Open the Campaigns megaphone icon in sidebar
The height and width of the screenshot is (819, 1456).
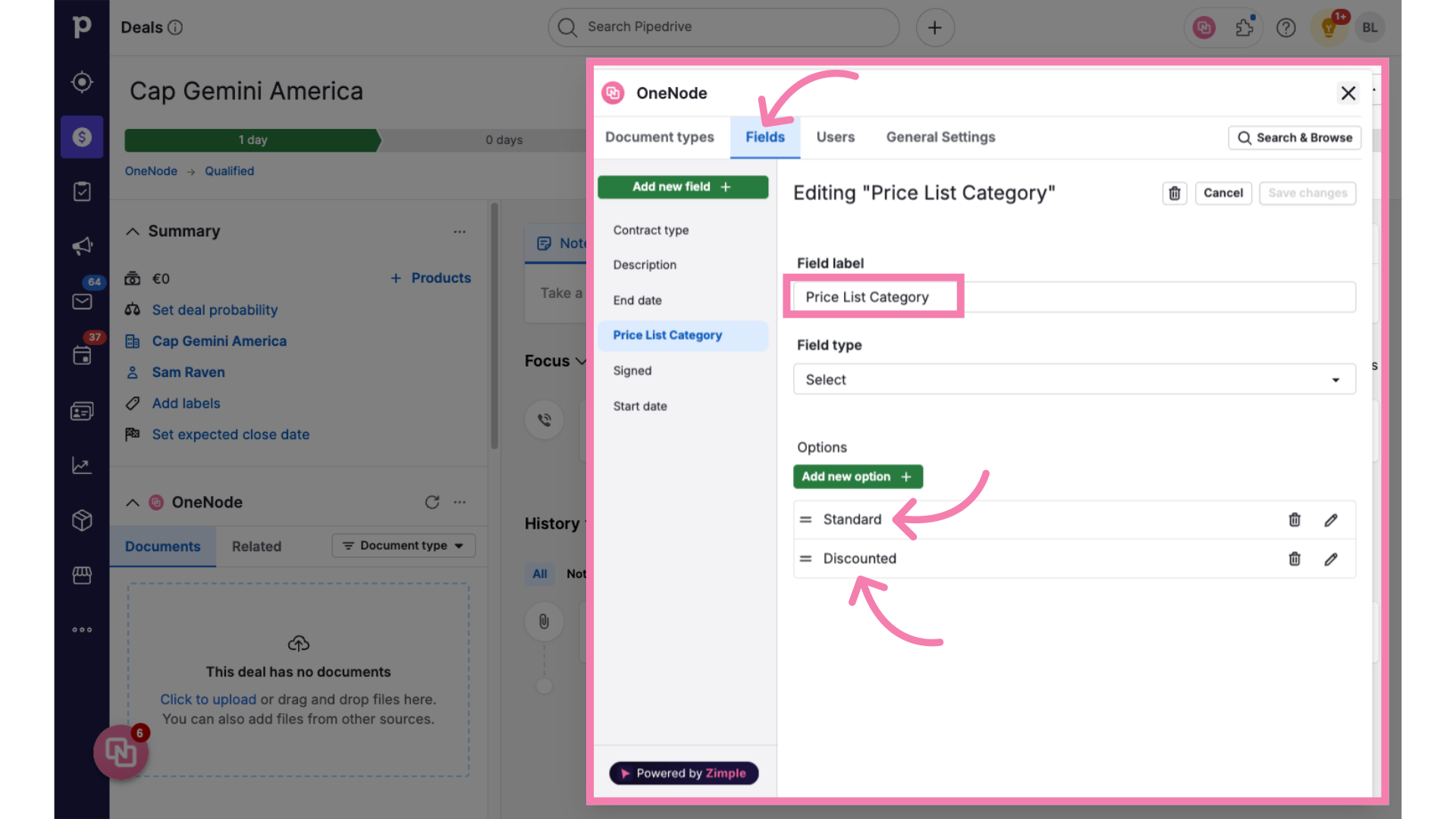coord(82,246)
